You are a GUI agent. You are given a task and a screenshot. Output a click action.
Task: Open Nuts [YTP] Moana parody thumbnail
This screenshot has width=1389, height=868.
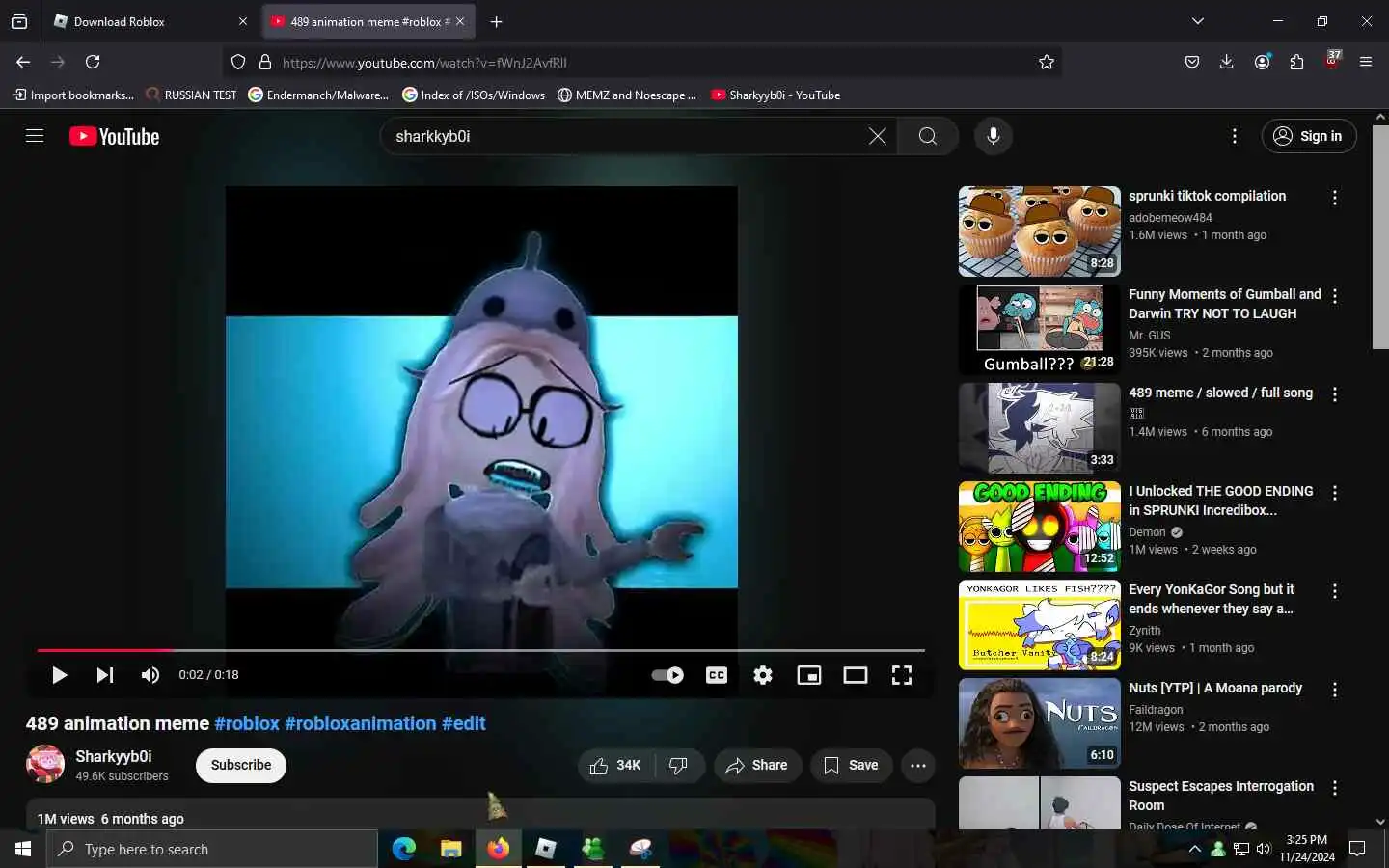(x=1040, y=723)
